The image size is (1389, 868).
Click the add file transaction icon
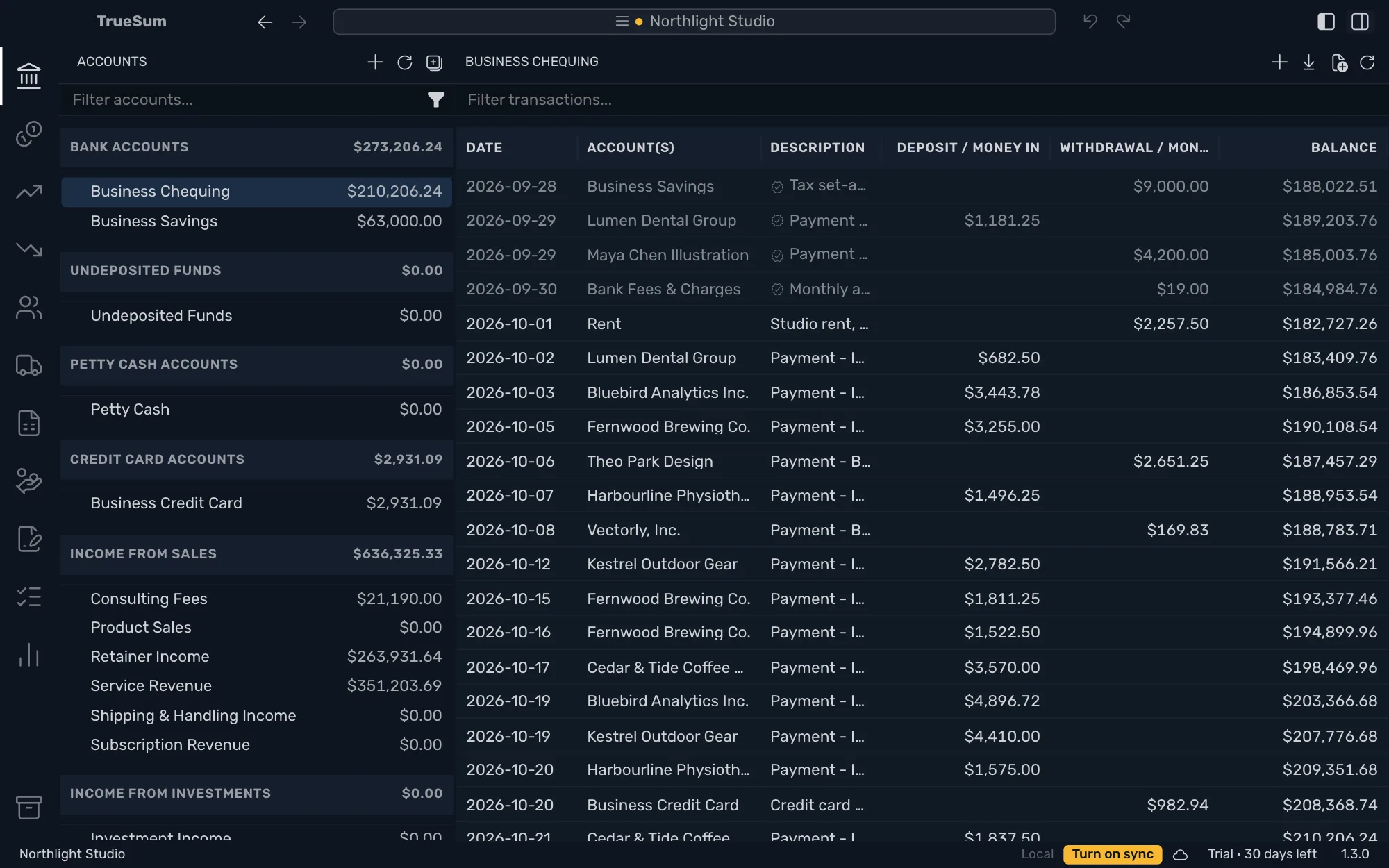pyautogui.click(x=1339, y=62)
